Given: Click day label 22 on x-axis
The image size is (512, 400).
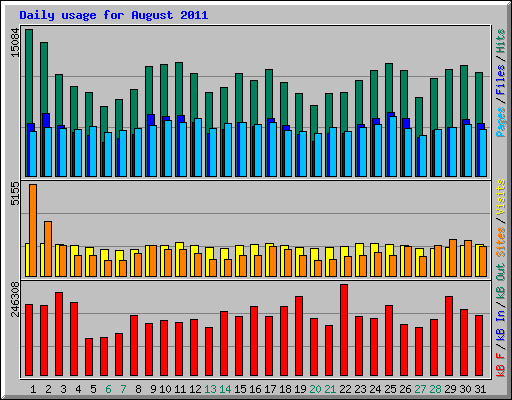Looking at the screenshot, I should pos(345,389).
